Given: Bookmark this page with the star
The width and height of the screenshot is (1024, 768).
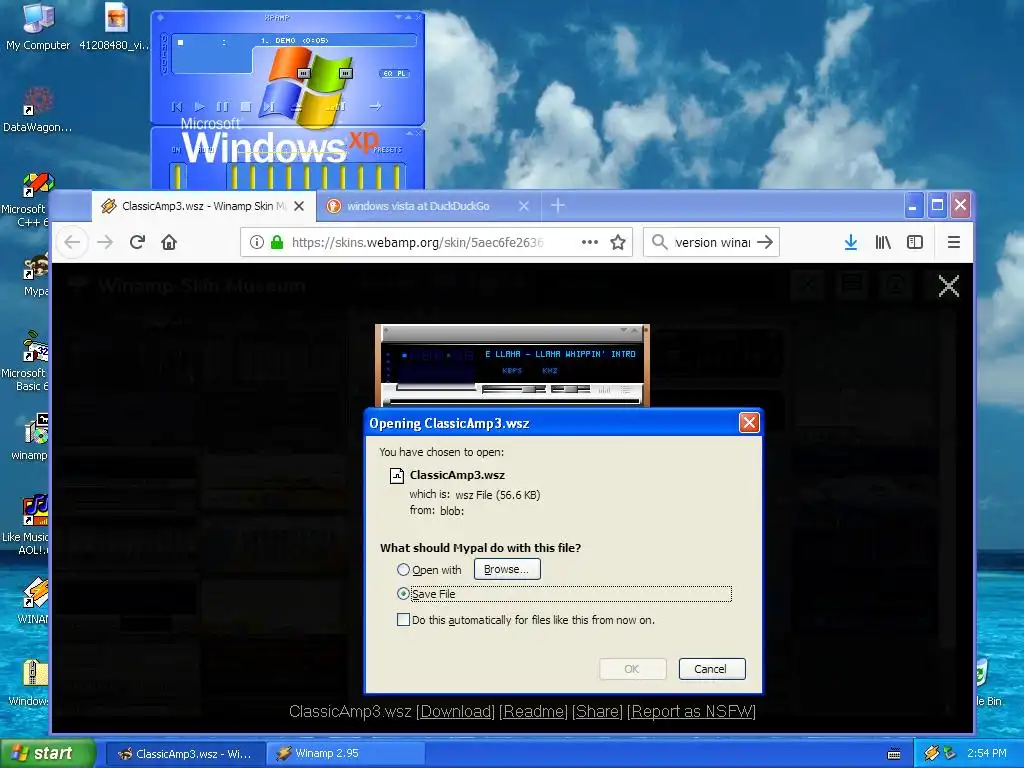Looking at the screenshot, I should (x=618, y=242).
